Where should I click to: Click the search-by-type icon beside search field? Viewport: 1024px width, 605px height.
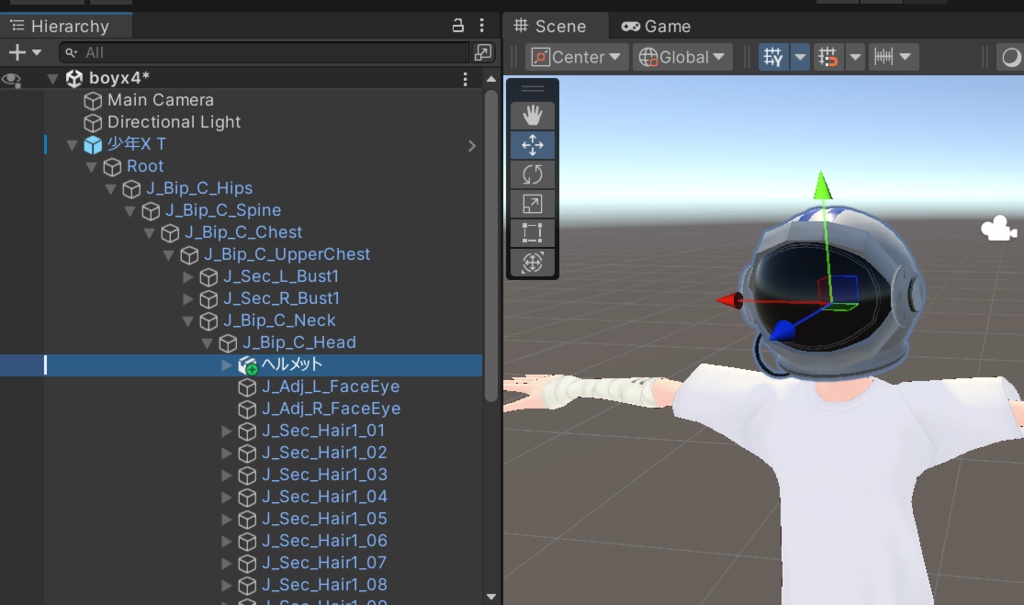point(483,52)
